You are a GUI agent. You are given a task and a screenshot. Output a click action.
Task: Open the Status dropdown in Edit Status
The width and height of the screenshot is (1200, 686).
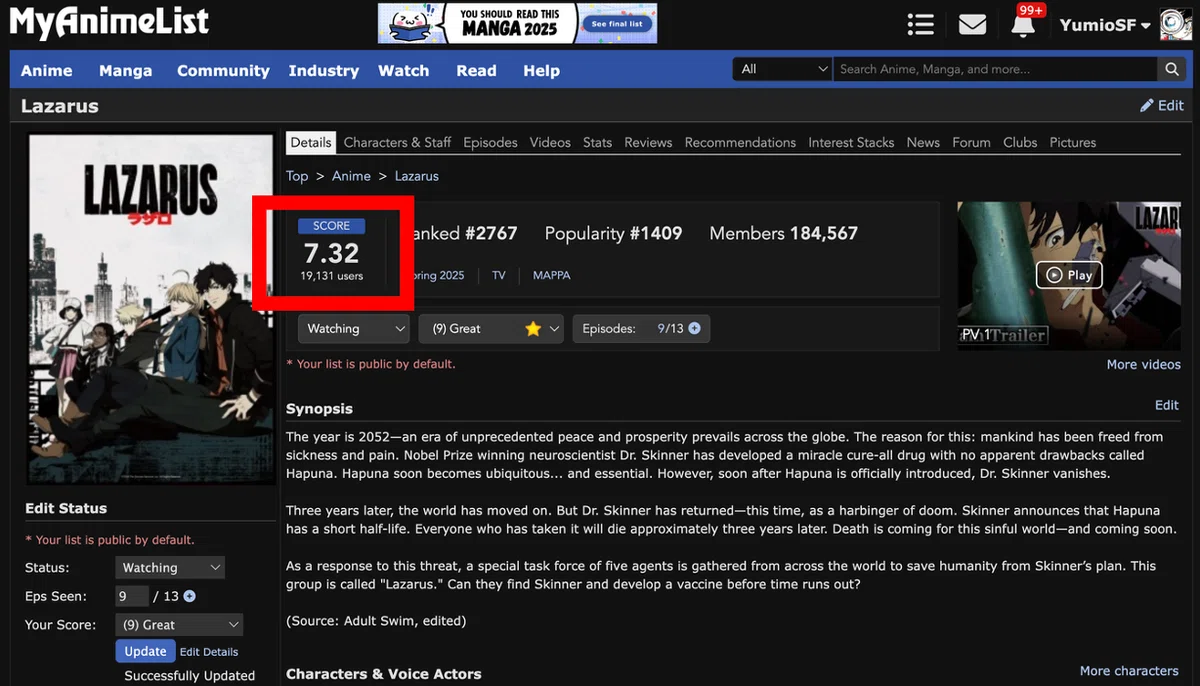click(170, 567)
